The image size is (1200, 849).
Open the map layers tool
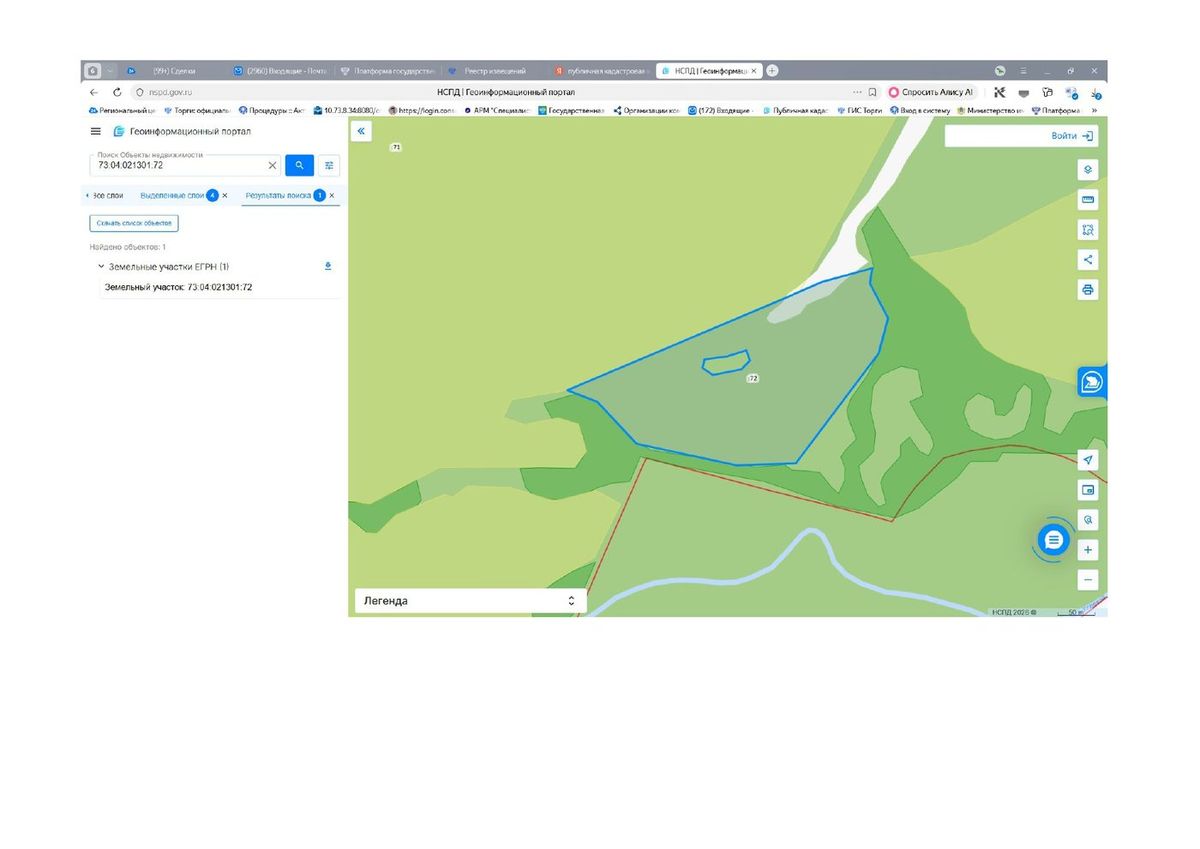click(1088, 170)
